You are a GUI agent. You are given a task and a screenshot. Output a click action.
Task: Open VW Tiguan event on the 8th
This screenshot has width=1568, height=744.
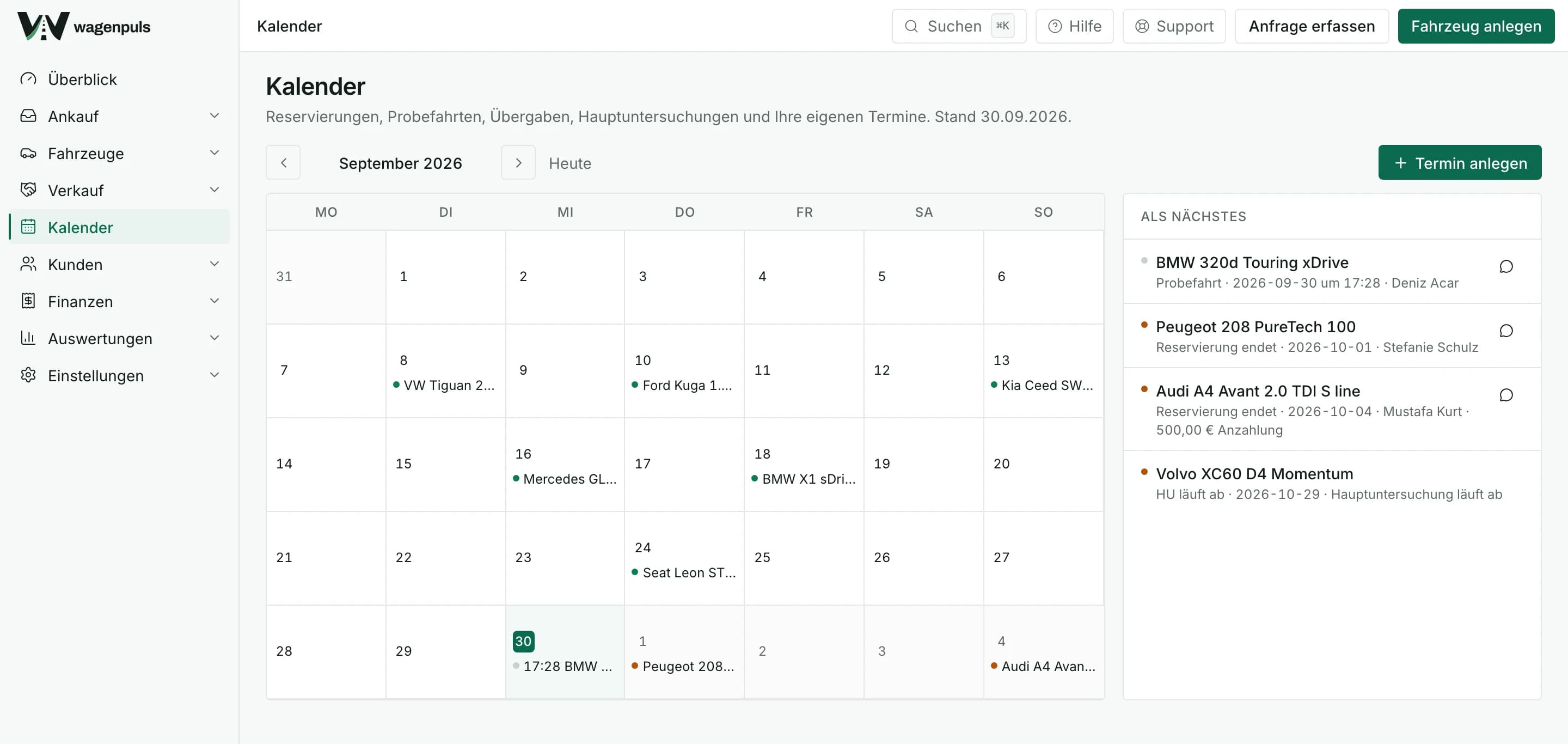444,386
